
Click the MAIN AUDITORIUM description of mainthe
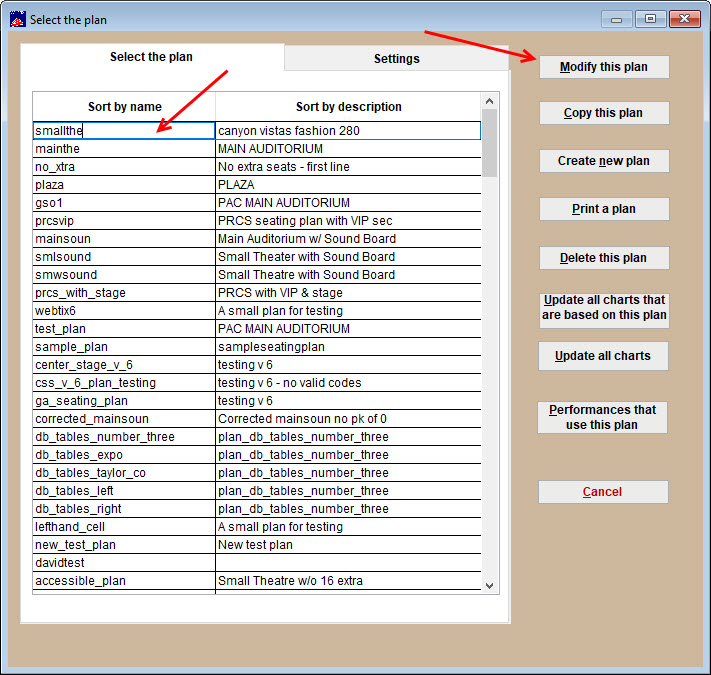(x=348, y=149)
